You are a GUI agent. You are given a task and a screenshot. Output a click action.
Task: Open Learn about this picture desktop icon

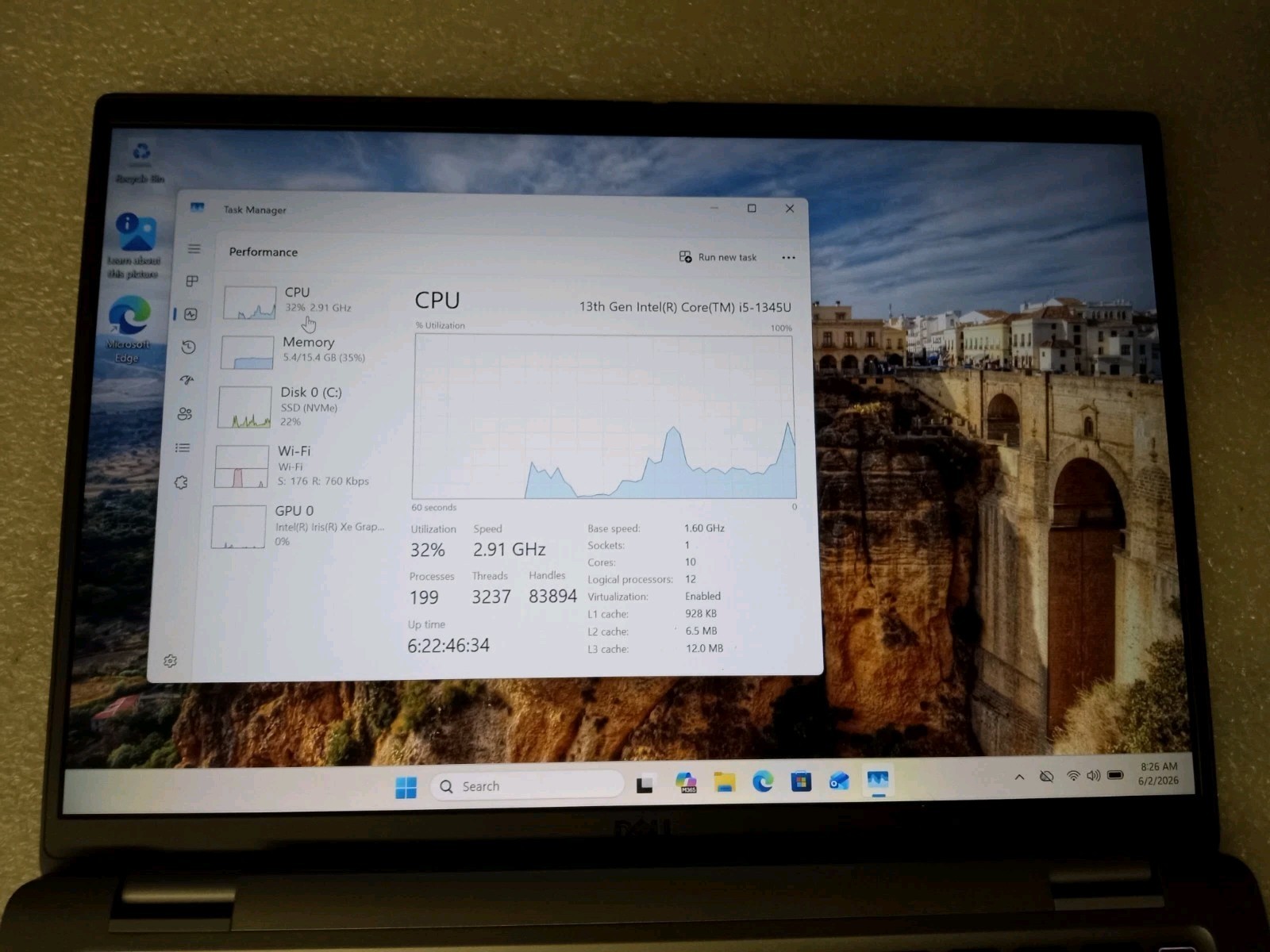135,244
